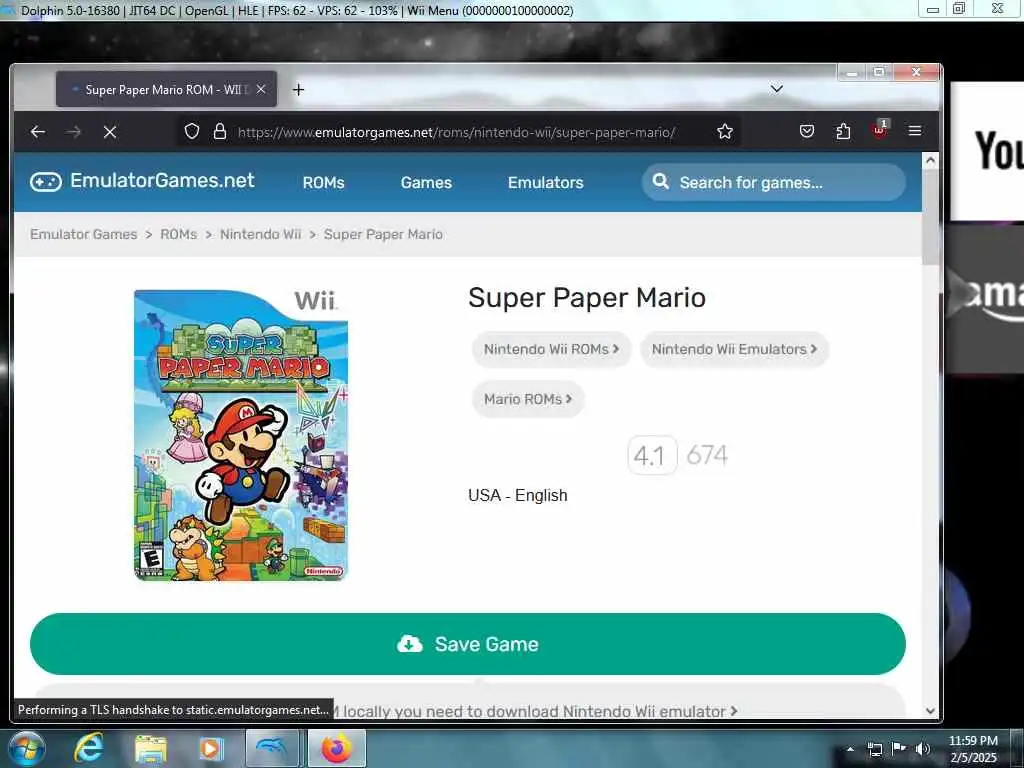Open the uBlock Origin extension icon
This screenshot has width=1024, height=768.
880,129
